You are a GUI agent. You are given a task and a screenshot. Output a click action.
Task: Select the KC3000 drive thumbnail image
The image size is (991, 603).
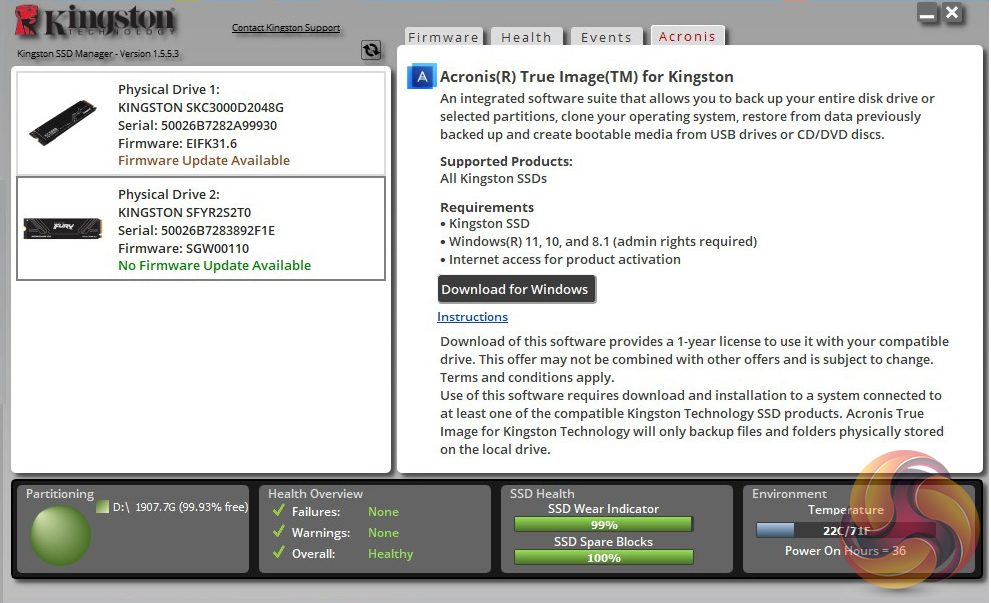pyautogui.click(x=63, y=123)
